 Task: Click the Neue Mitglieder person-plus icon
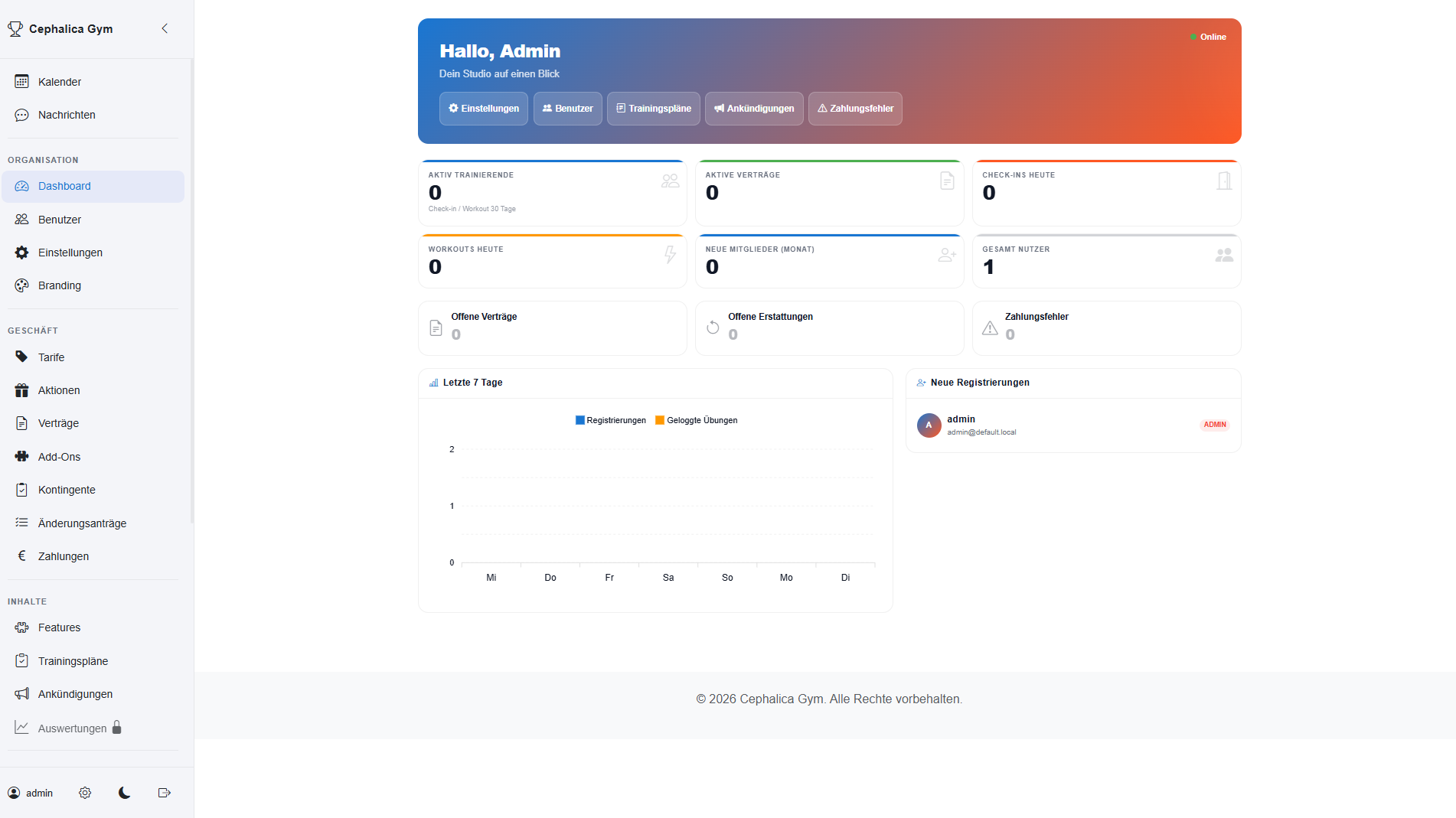tap(947, 255)
